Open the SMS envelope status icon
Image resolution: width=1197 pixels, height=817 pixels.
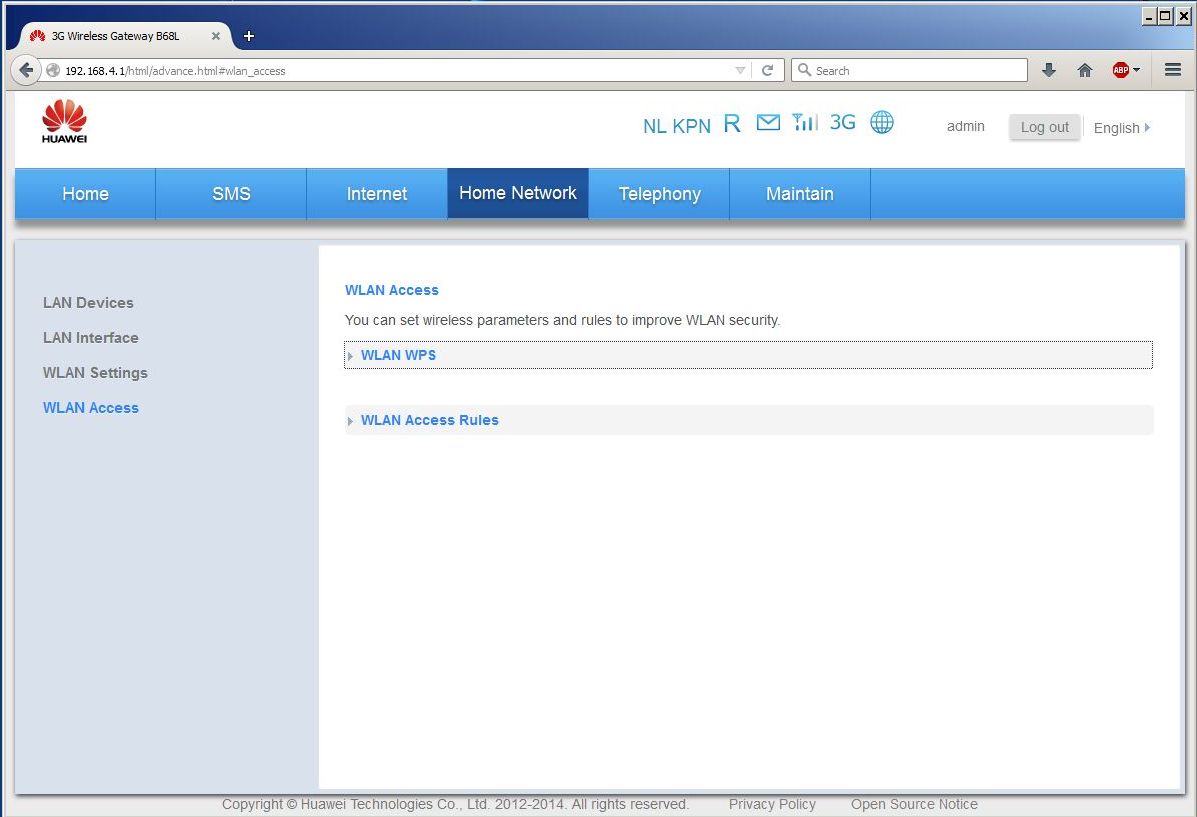tap(768, 123)
